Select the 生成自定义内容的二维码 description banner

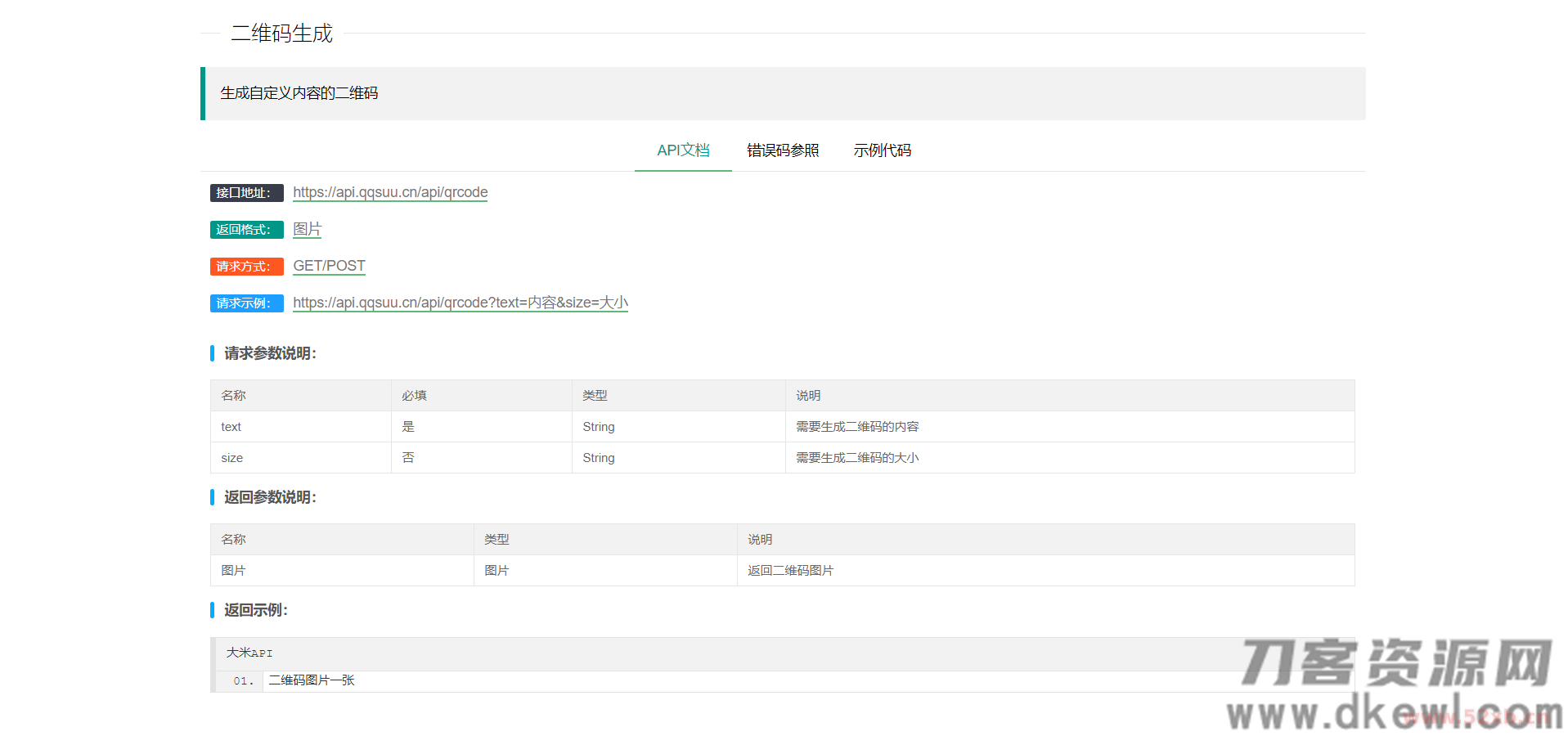[x=300, y=93]
